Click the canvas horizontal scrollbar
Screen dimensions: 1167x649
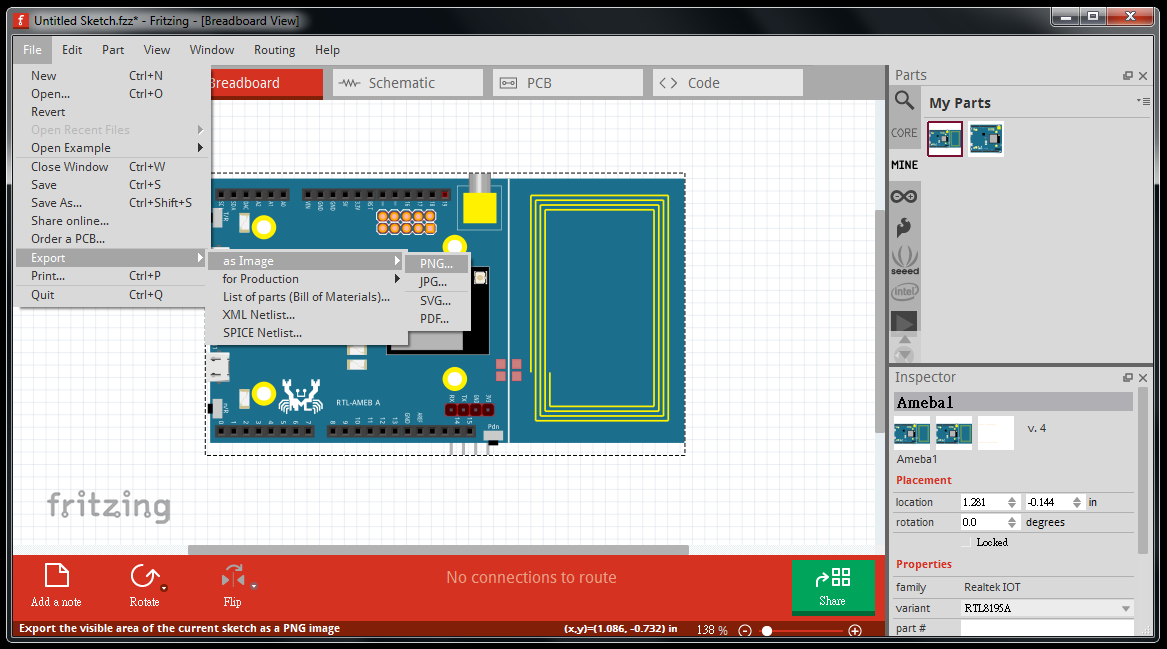[438, 550]
